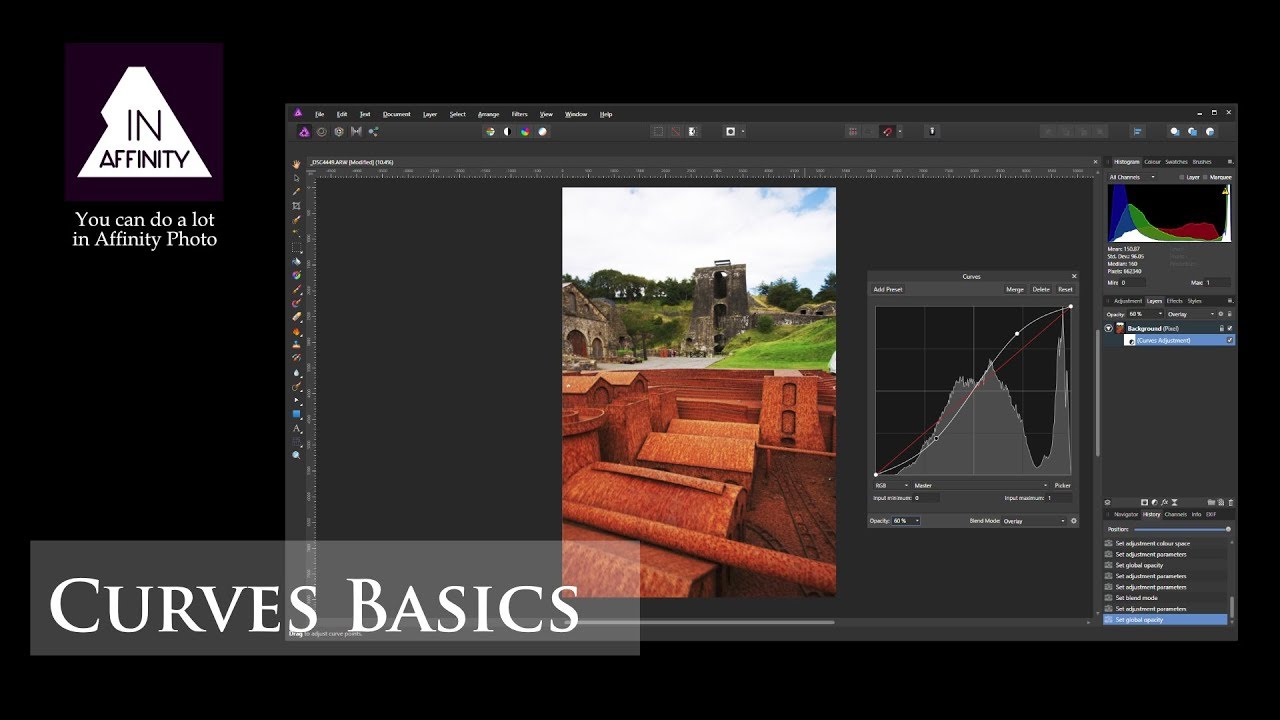Toggle Background layer visibility checkbox

[x=1230, y=328]
